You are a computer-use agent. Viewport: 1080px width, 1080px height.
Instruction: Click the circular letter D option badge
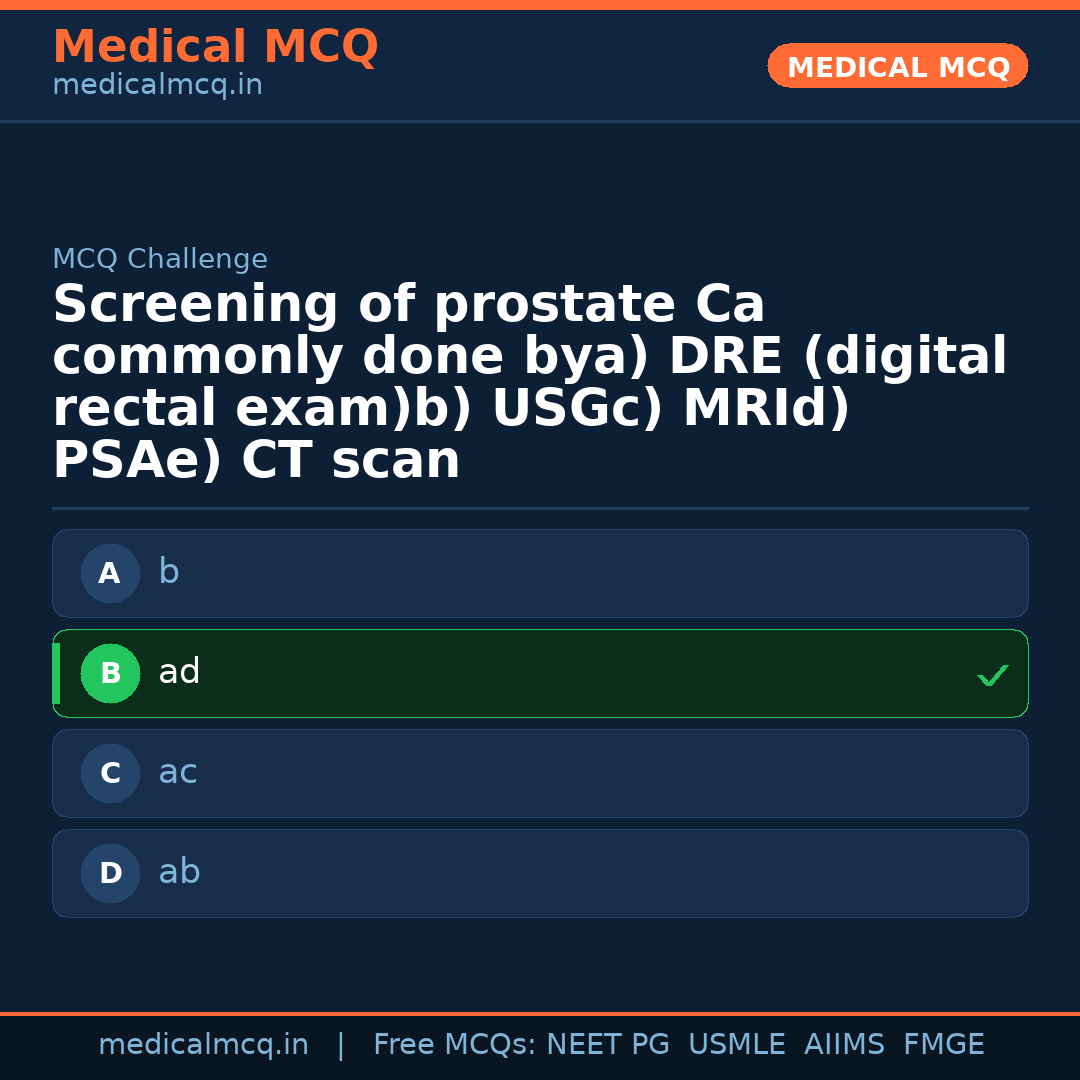(110, 874)
